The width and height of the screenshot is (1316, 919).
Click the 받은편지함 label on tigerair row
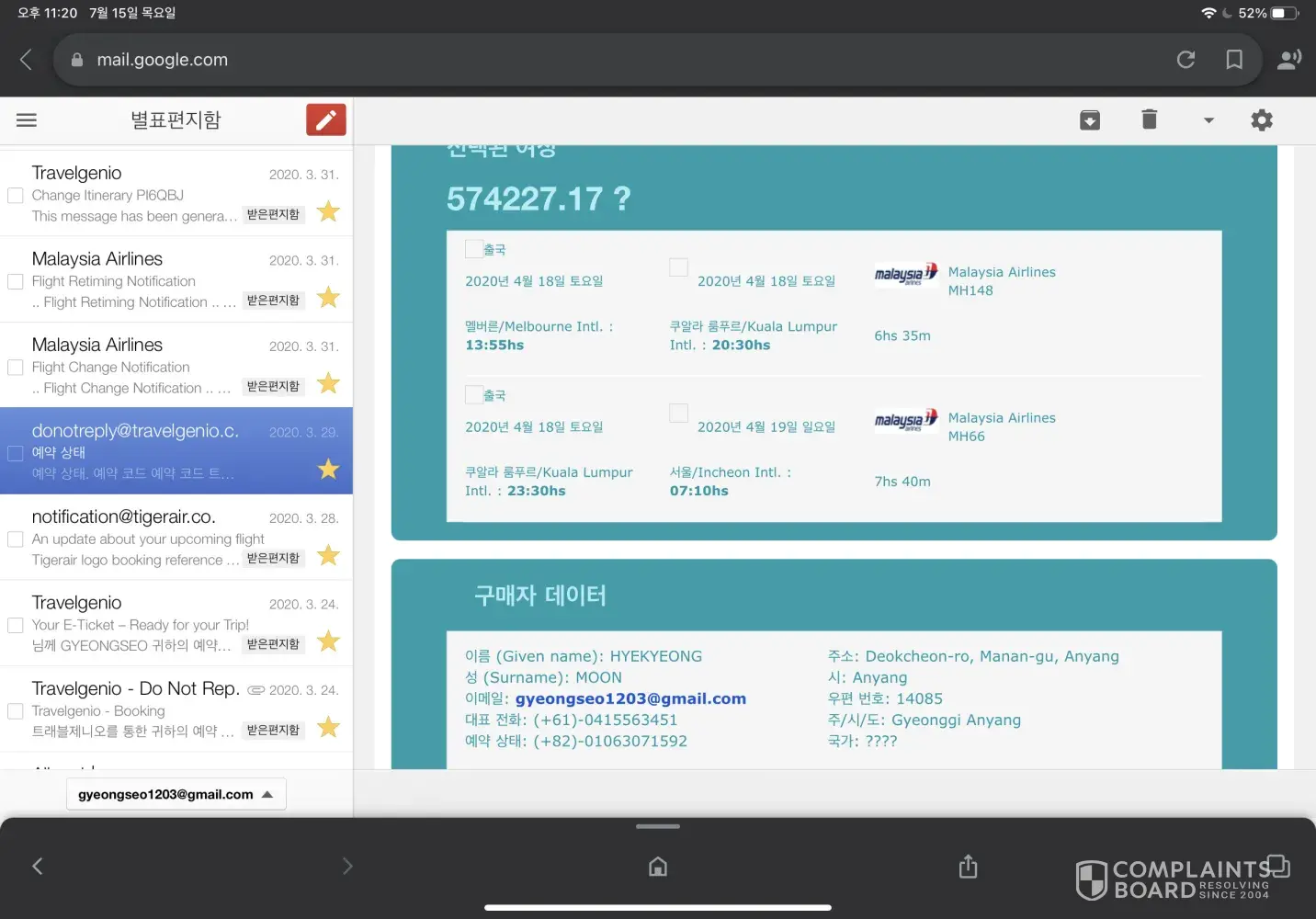point(273,558)
